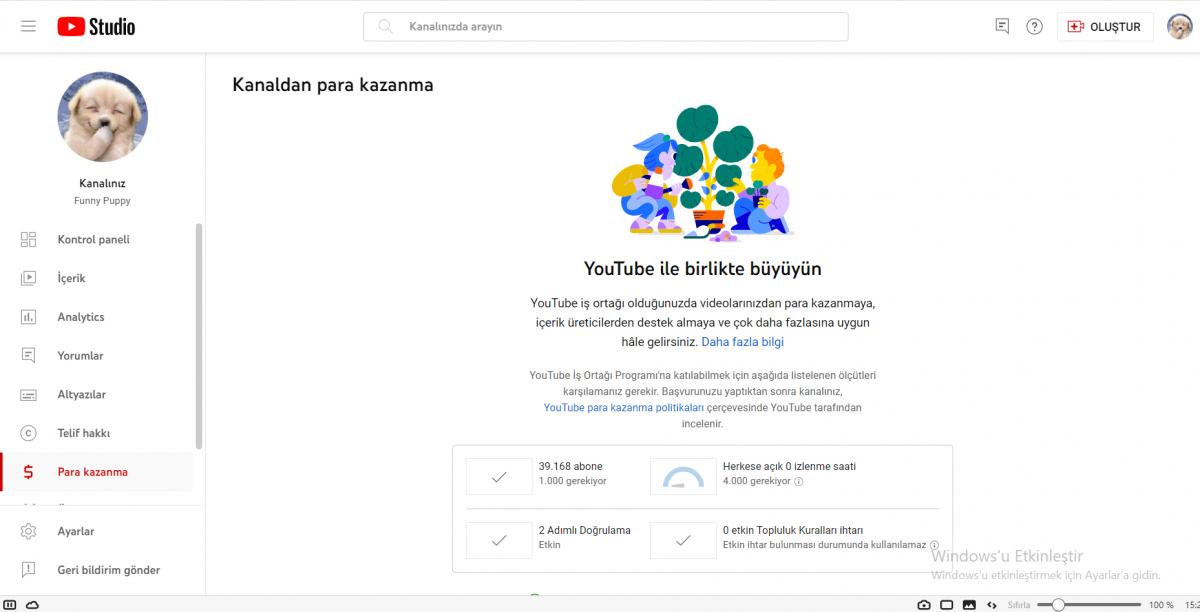The height and width of the screenshot is (612, 1200).
Task: Open Ayarlar settings
Action: coord(97,531)
